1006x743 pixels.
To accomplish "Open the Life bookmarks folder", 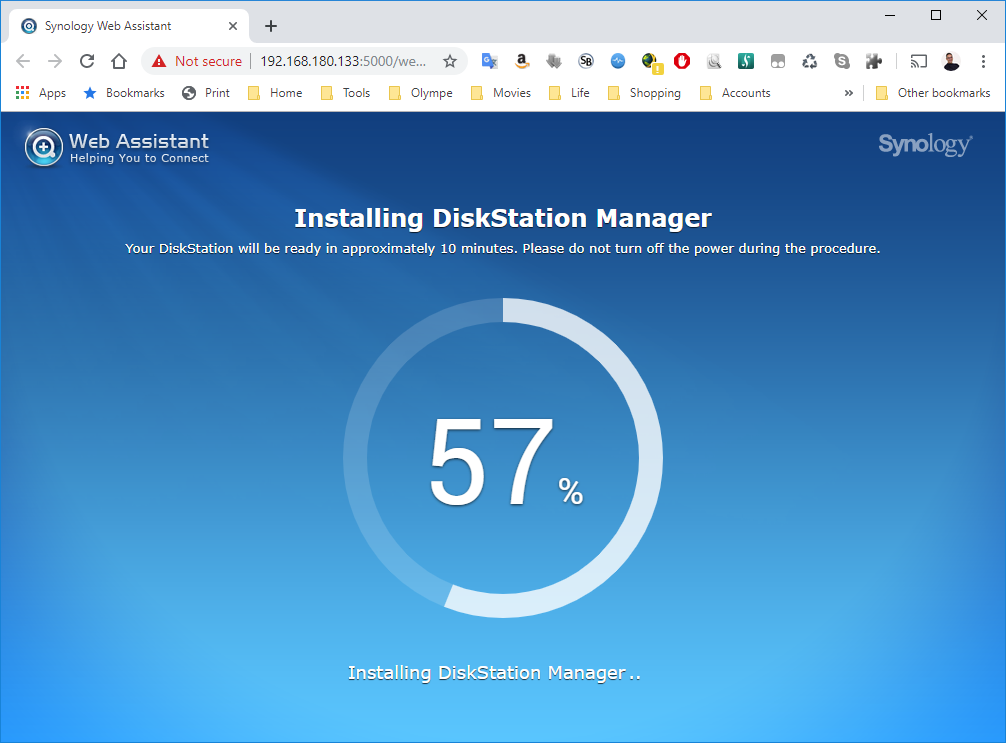I will tap(569, 93).
